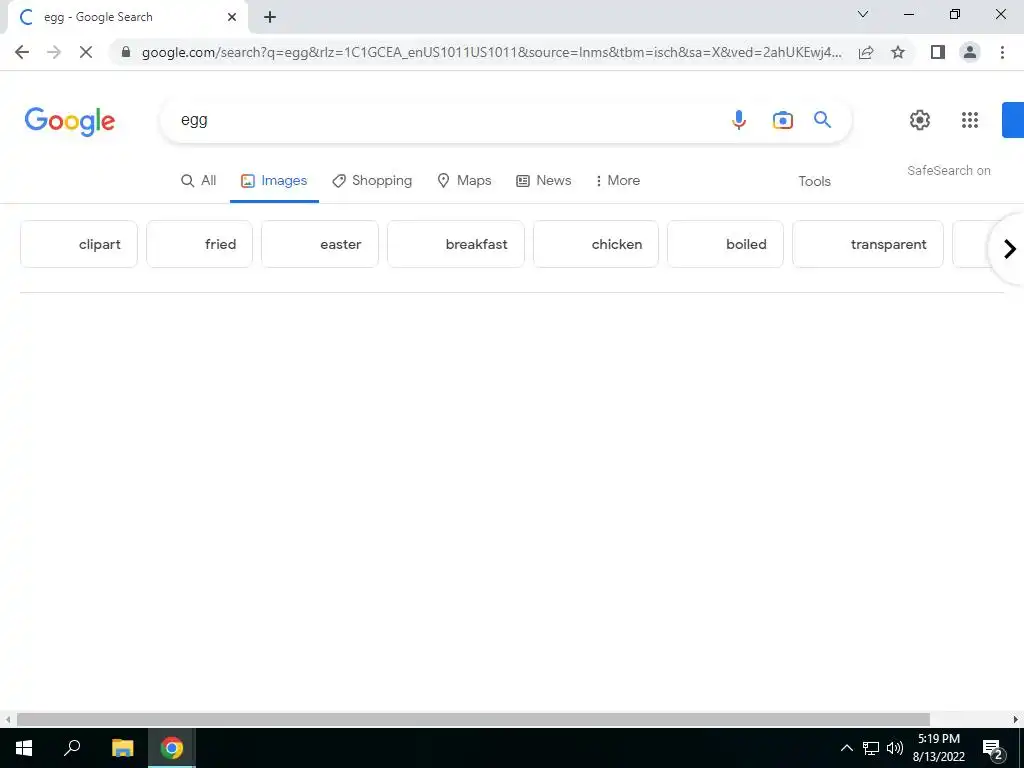Viewport: 1024px width, 768px height.
Task: Open the Google apps grid
Action: [x=970, y=120]
